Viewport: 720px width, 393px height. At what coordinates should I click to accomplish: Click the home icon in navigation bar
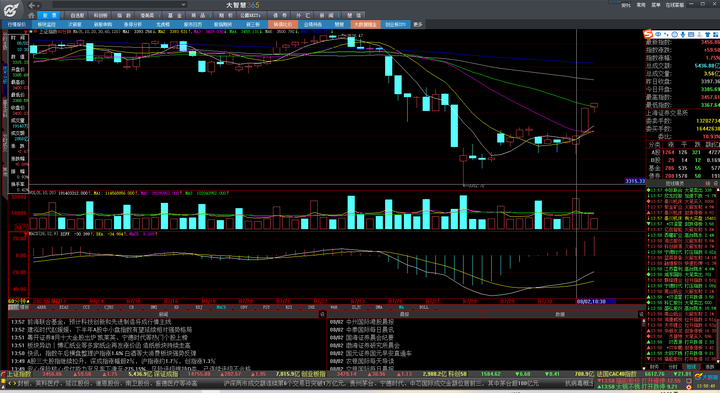pos(32,15)
